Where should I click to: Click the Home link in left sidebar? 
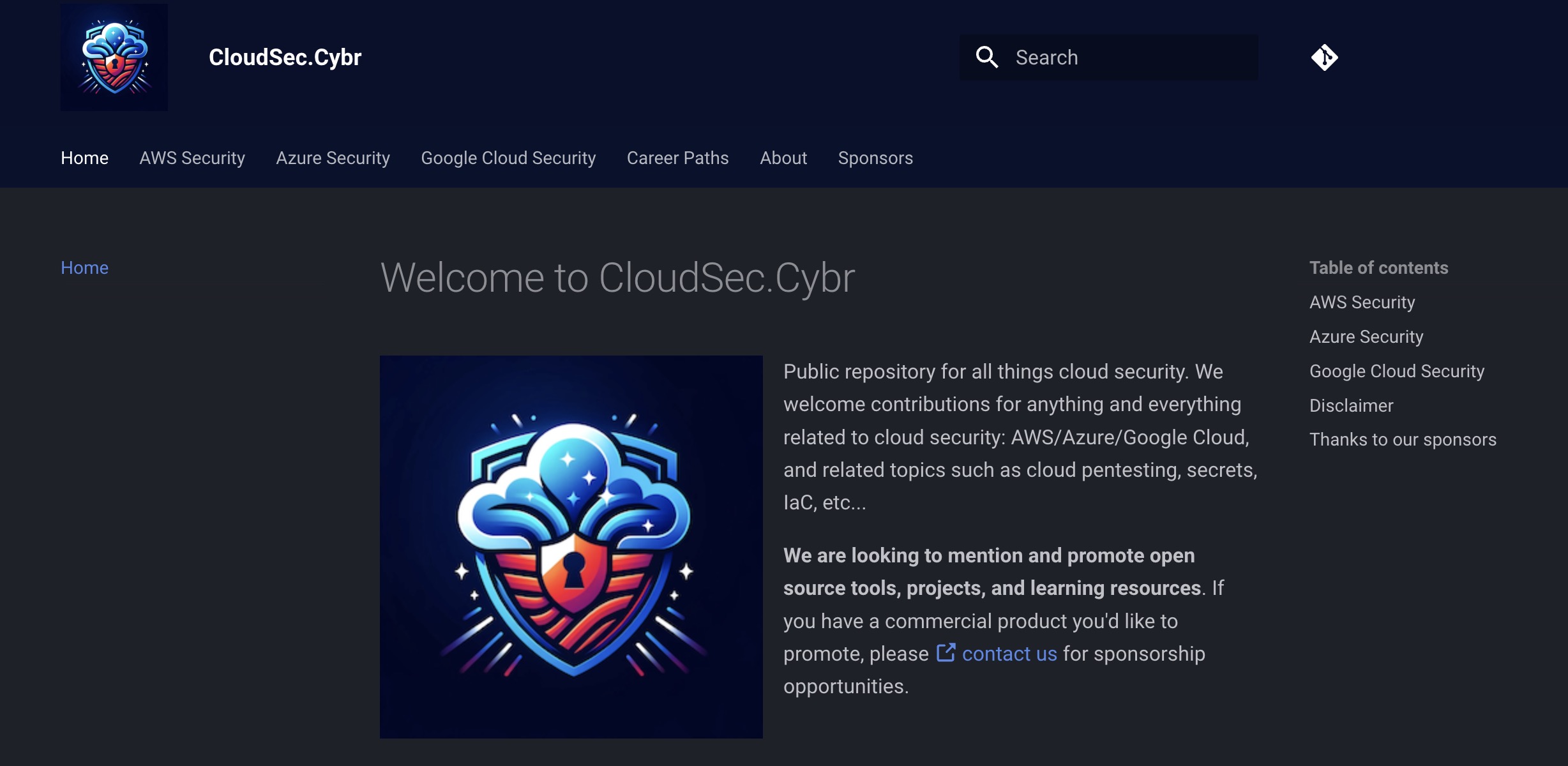tap(84, 267)
